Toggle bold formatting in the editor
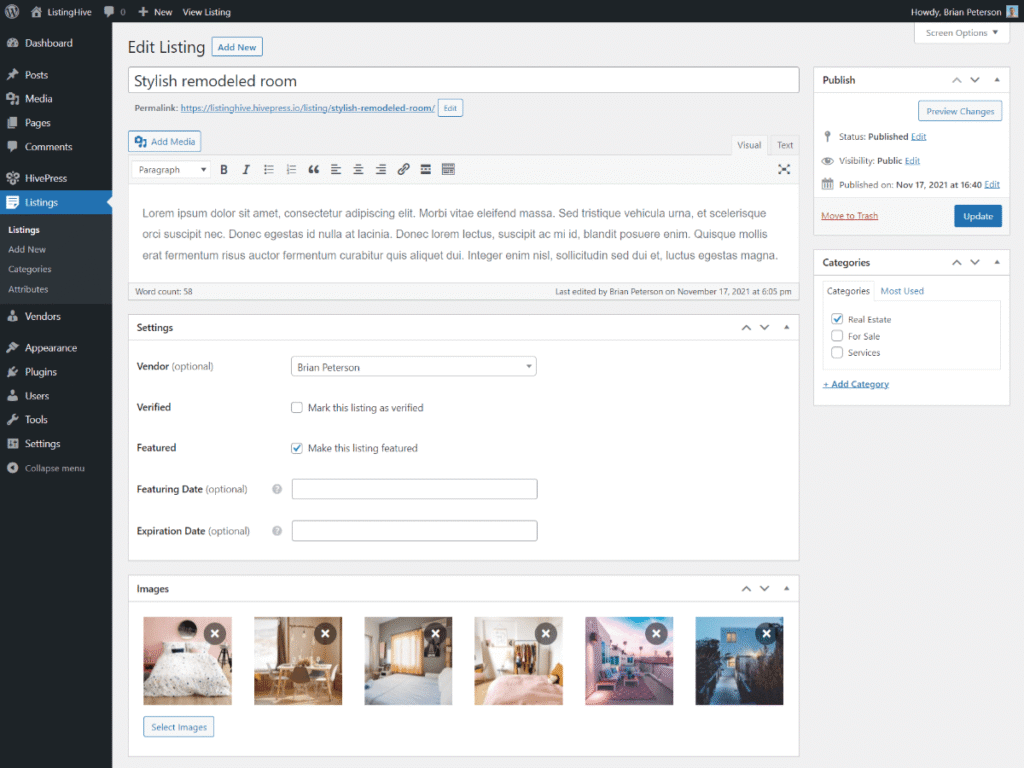This screenshot has width=1024, height=768. (224, 169)
